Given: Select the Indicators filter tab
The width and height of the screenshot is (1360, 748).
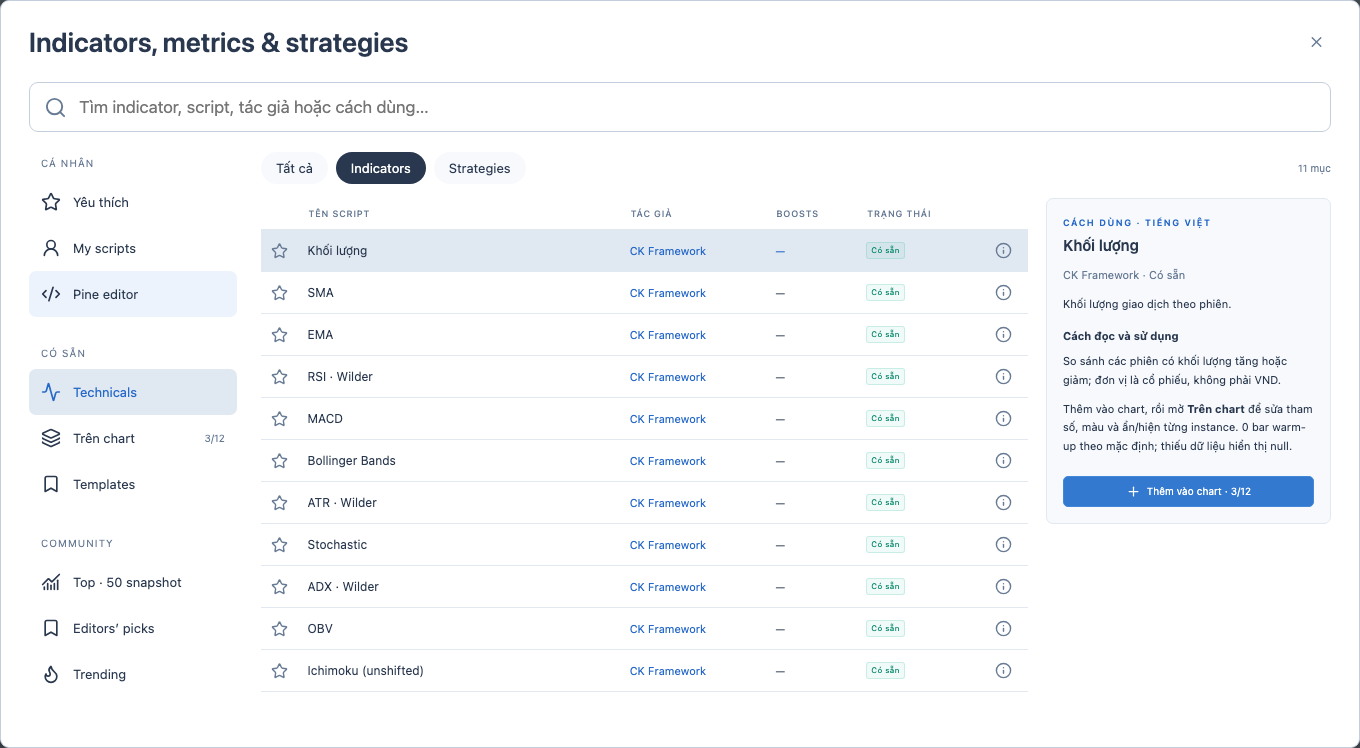Looking at the screenshot, I should pyautogui.click(x=381, y=168).
